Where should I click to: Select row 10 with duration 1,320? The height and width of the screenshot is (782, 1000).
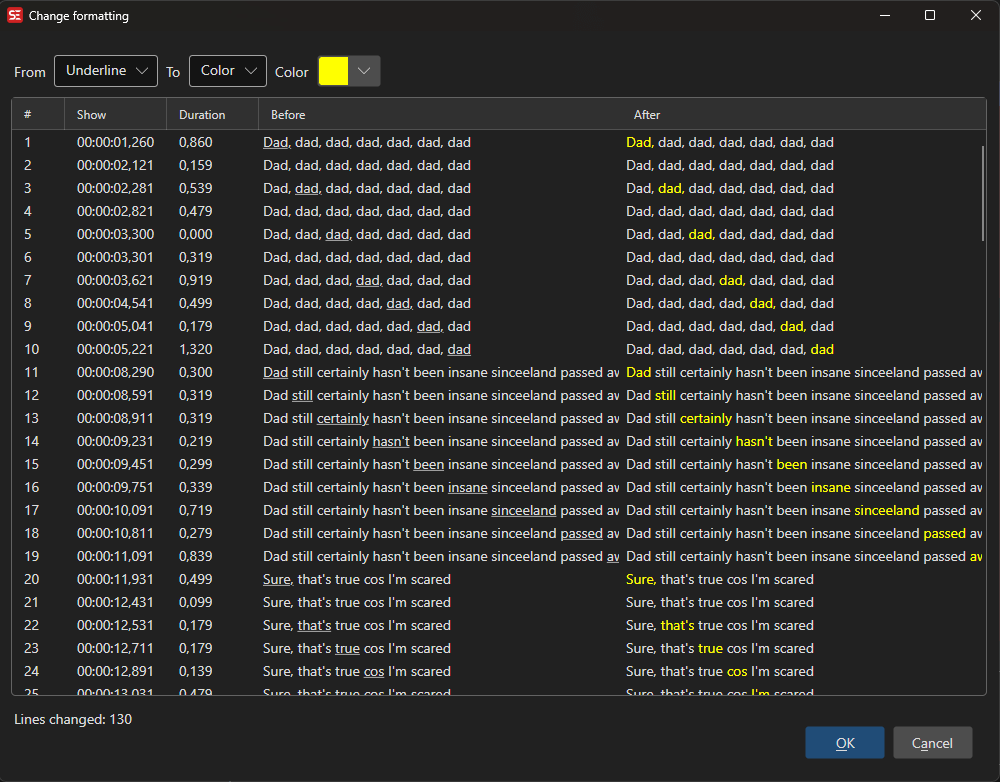pos(300,349)
